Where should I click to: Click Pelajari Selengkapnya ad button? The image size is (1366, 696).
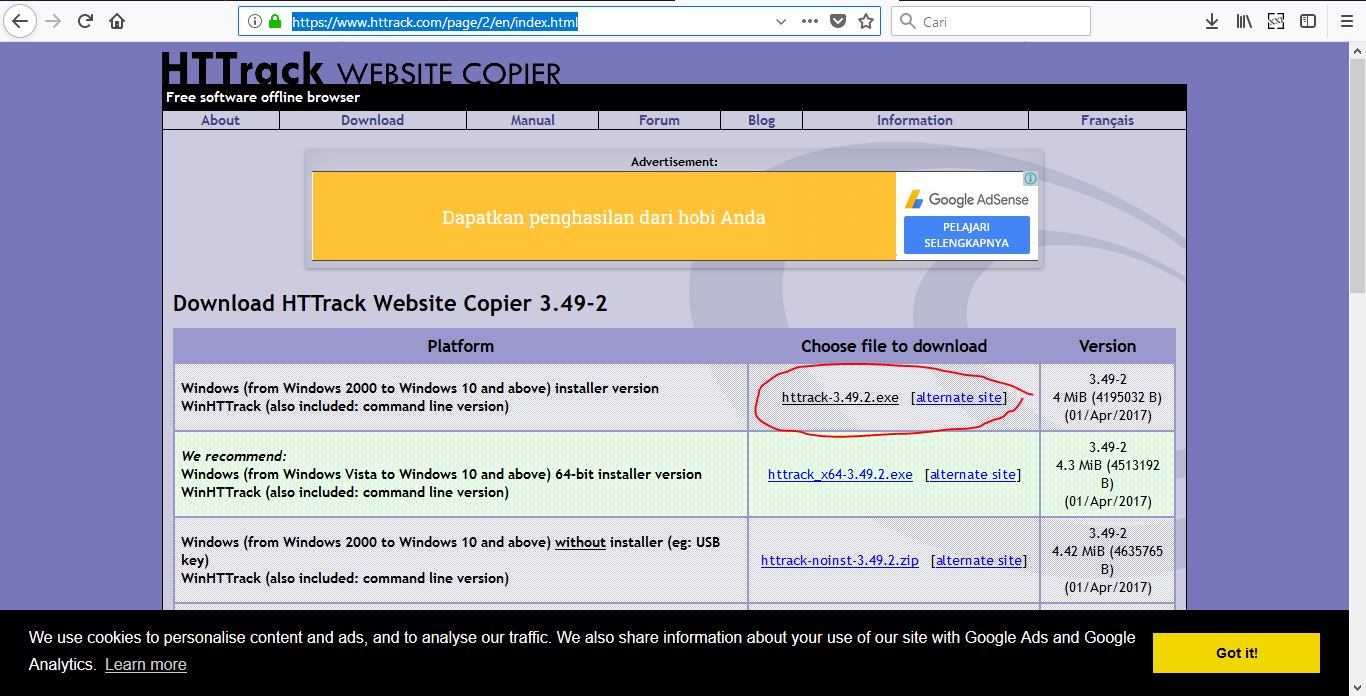coord(967,235)
